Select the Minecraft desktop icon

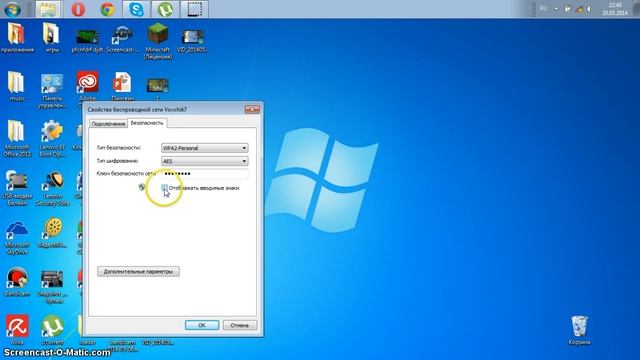pos(158,40)
